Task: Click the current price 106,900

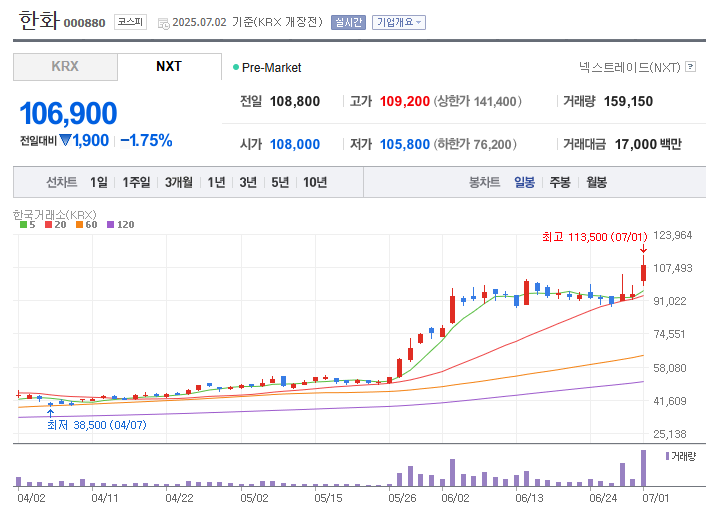Action: point(68,113)
